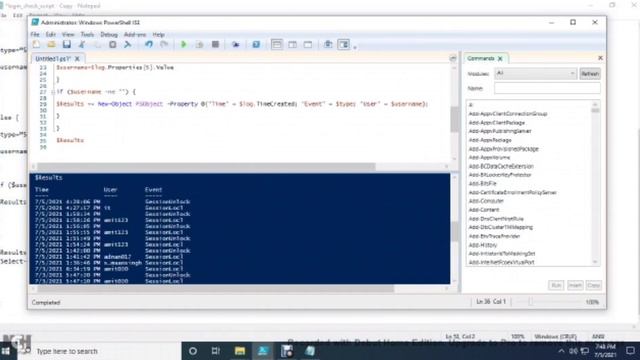This screenshot has width=640, height=360.
Task: Click the Redo arrow icon
Action: click(164, 44)
